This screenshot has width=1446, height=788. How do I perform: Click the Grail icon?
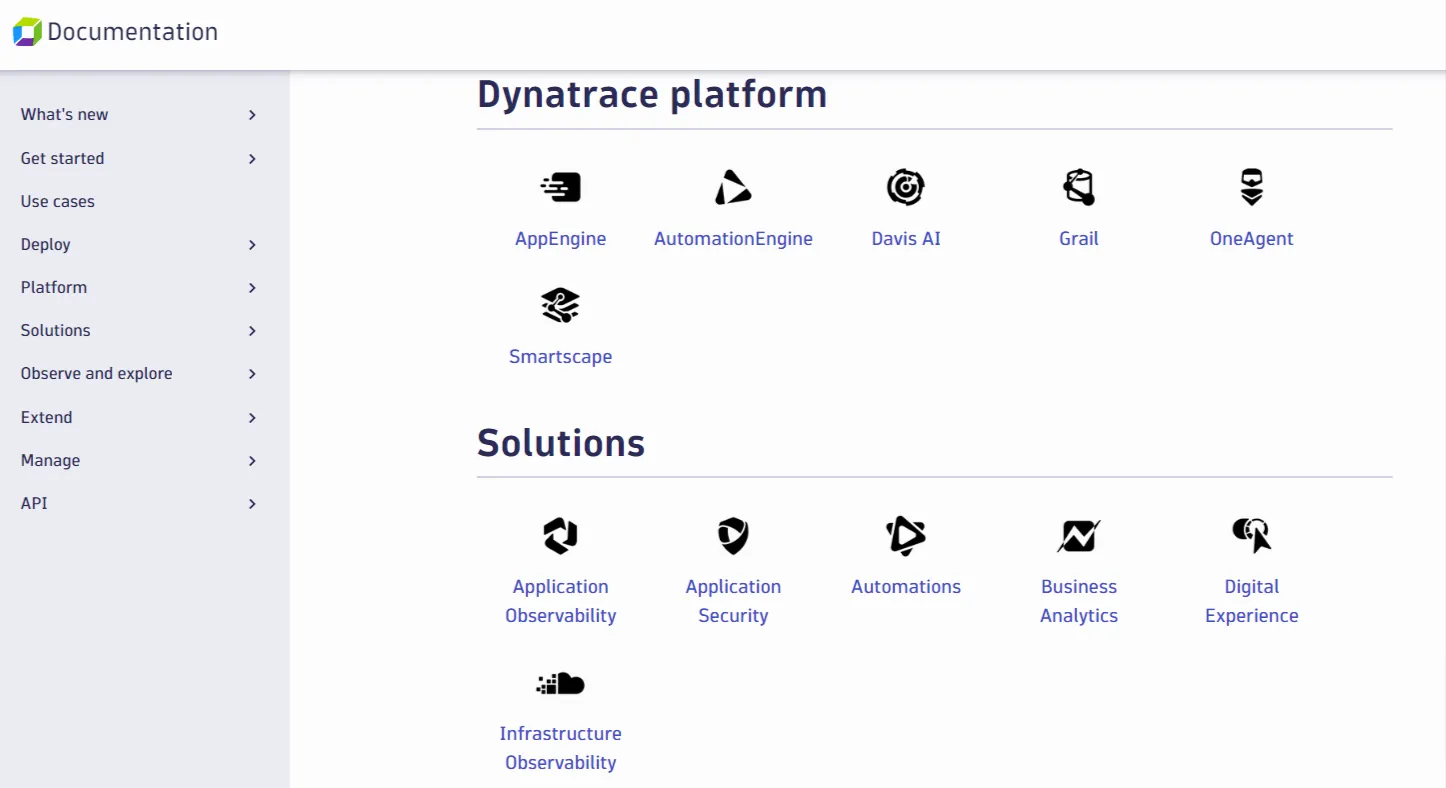coord(1079,187)
